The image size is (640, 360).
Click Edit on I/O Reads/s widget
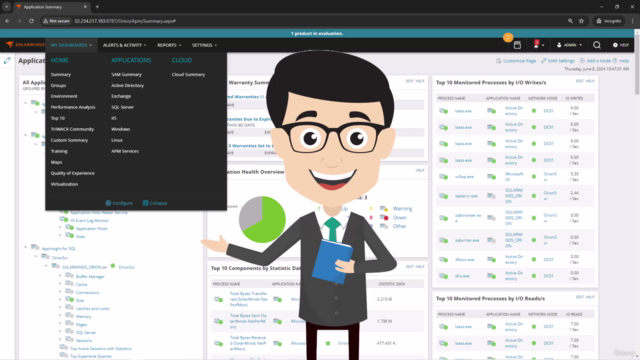(x=580, y=297)
